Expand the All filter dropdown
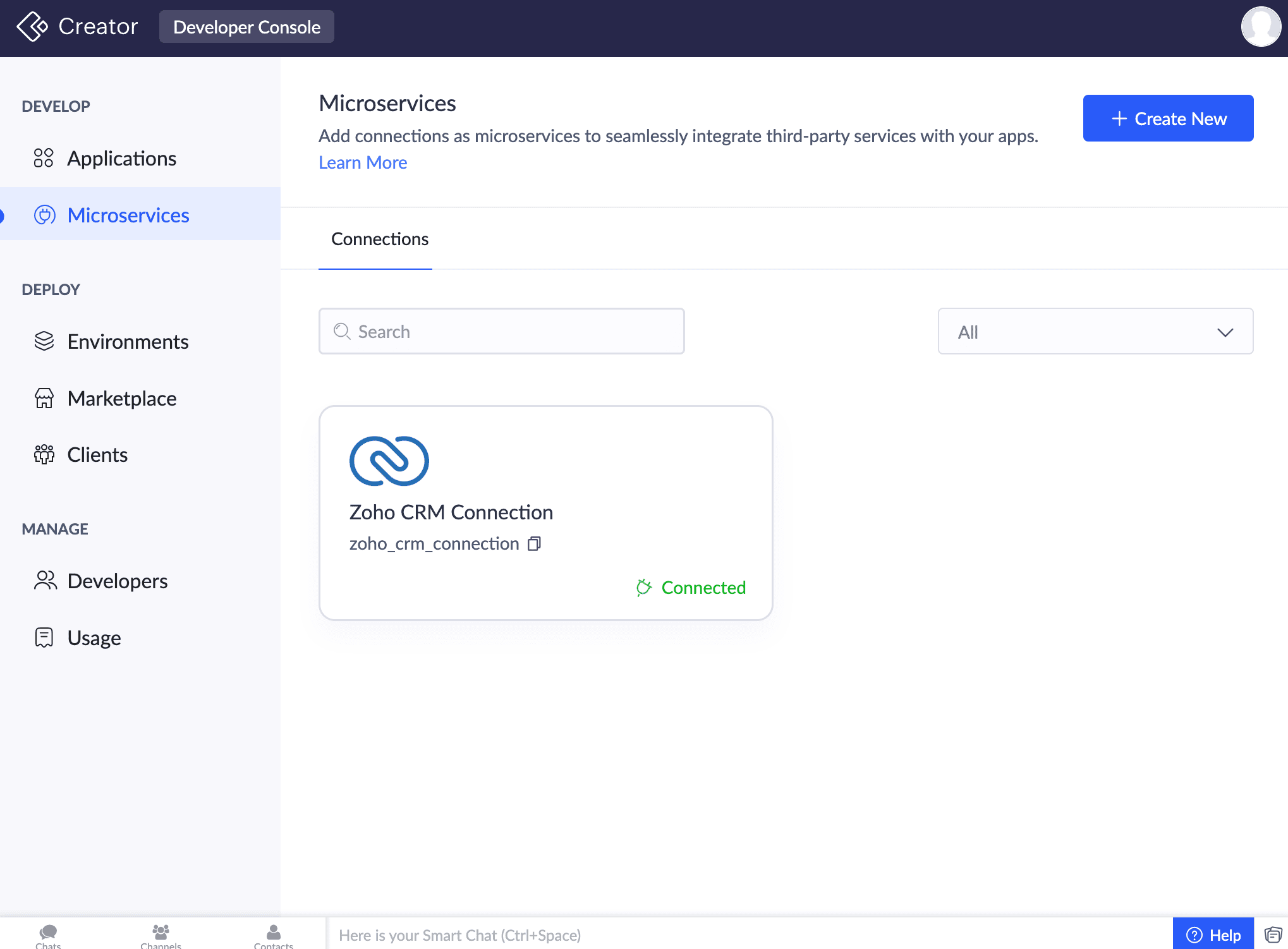This screenshot has width=1288, height=949. [1095, 332]
